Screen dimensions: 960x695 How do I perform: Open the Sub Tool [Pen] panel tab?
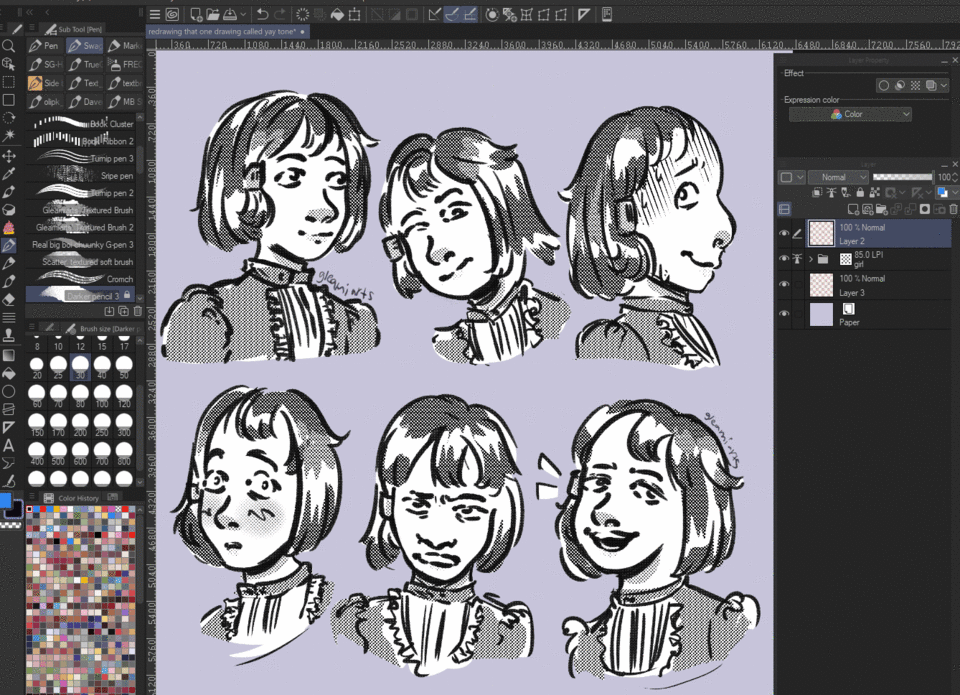pos(72,29)
